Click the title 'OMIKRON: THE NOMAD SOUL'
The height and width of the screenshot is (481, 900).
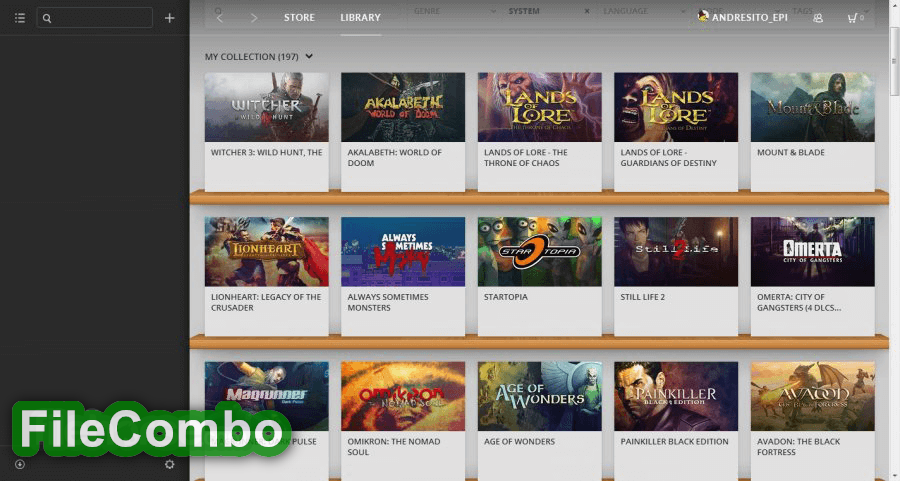tap(394, 447)
